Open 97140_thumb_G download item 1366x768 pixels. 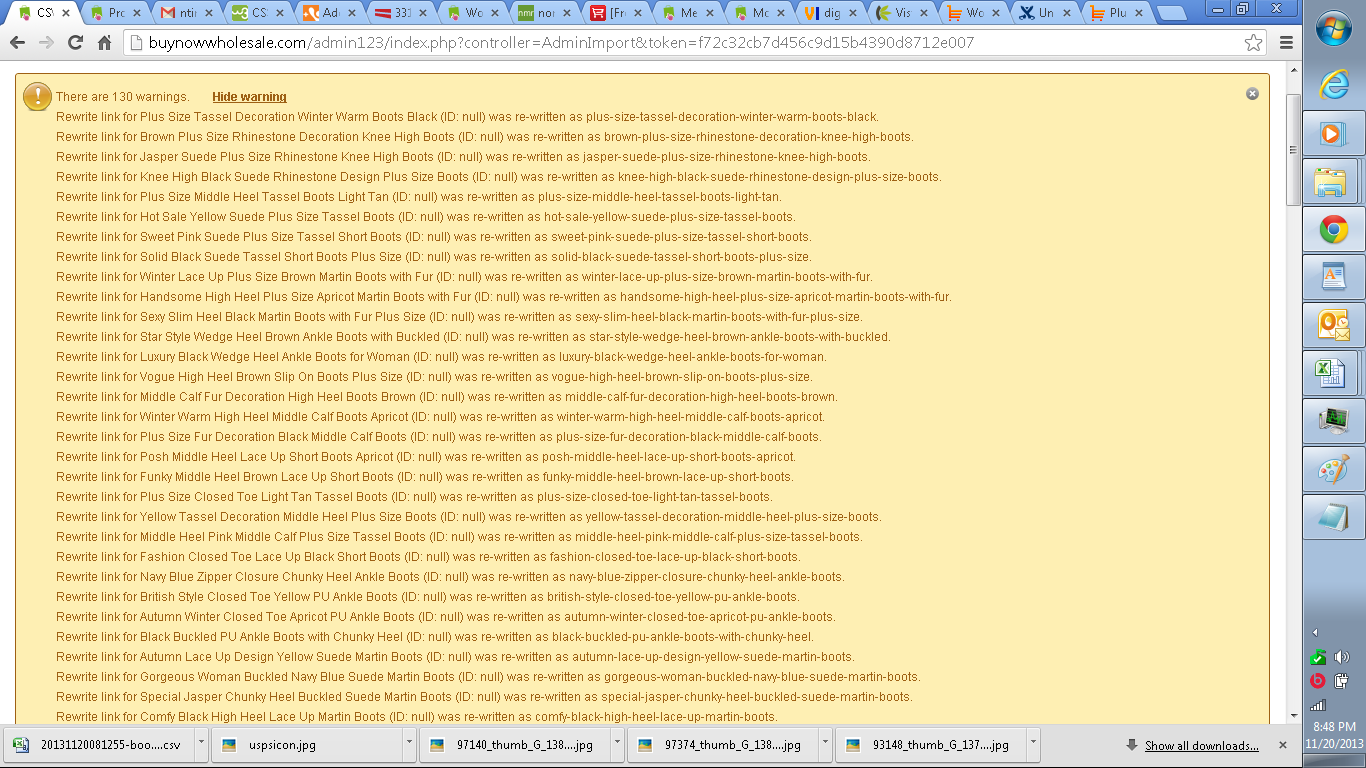(x=515, y=745)
